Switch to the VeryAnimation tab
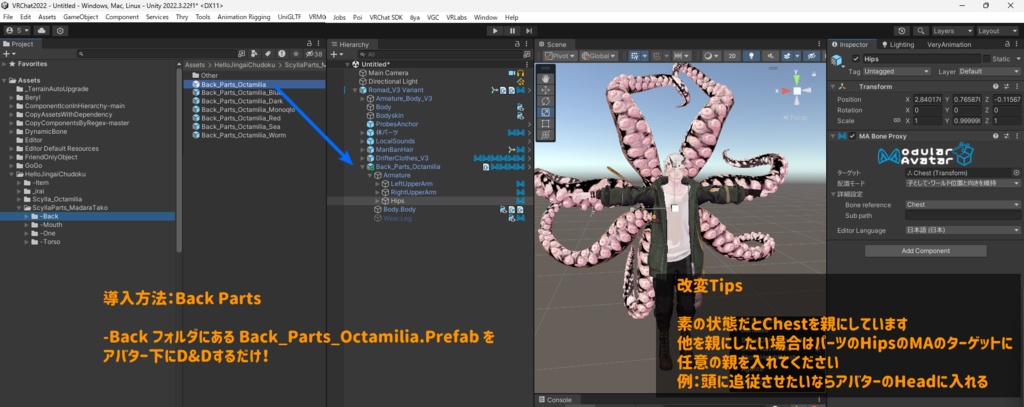Image resolution: width=1024 pixels, height=407 pixels. coord(949,44)
